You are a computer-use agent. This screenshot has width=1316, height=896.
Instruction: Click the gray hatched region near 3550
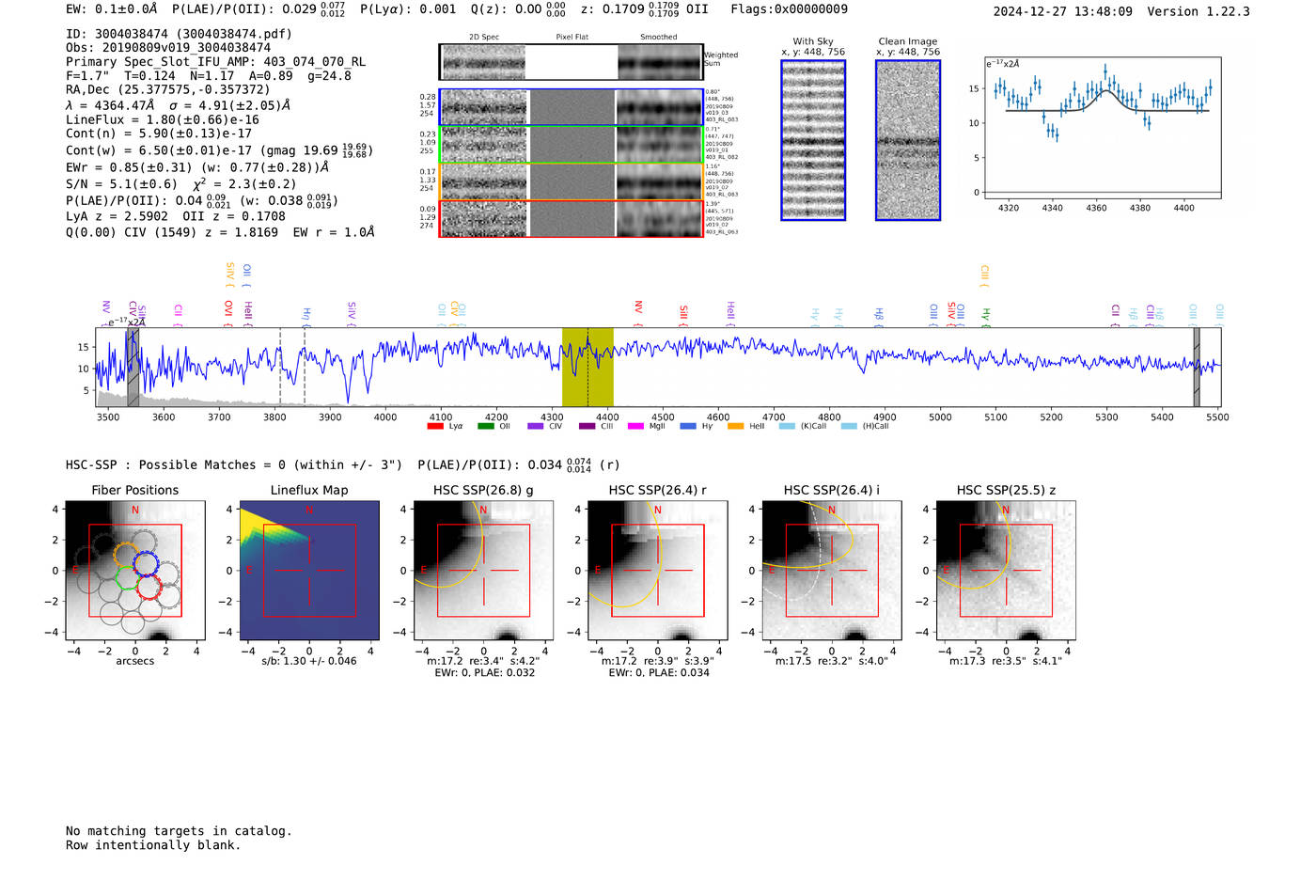pos(133,367)
